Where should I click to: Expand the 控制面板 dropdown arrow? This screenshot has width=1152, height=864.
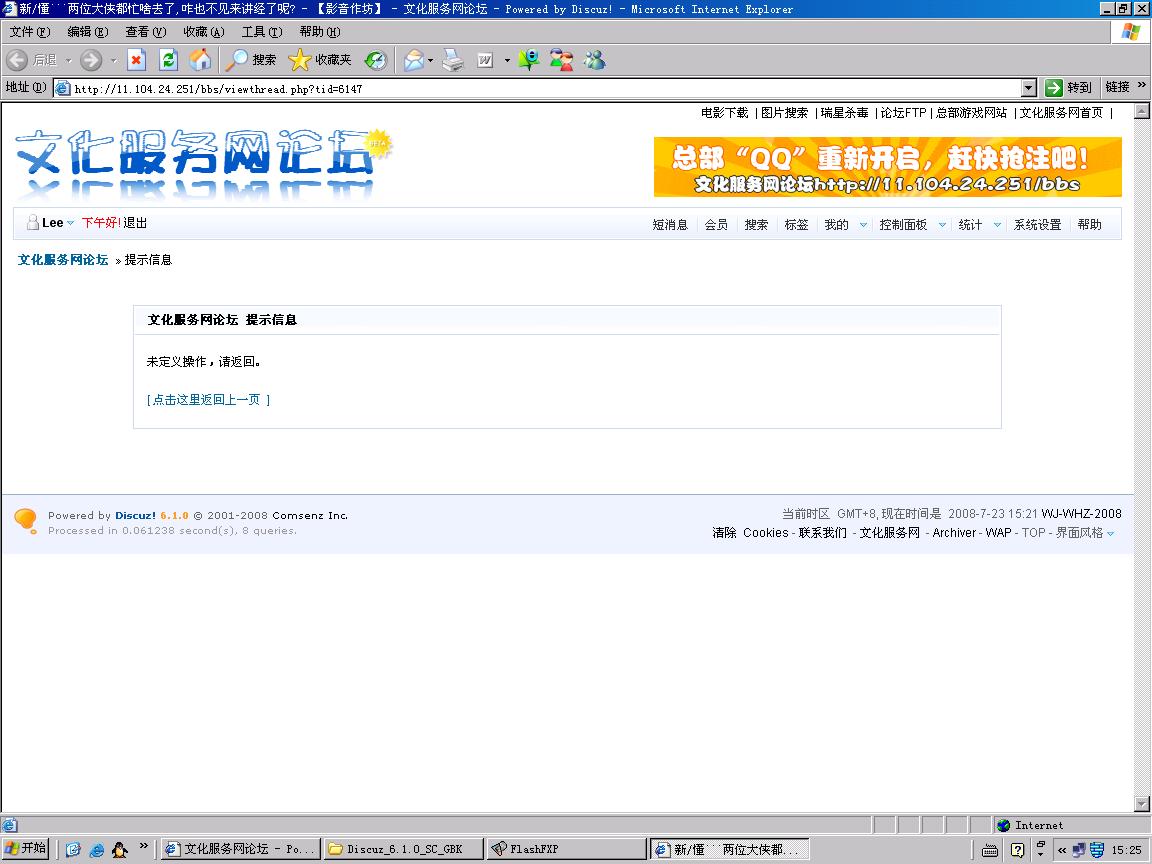click(942, 225)
